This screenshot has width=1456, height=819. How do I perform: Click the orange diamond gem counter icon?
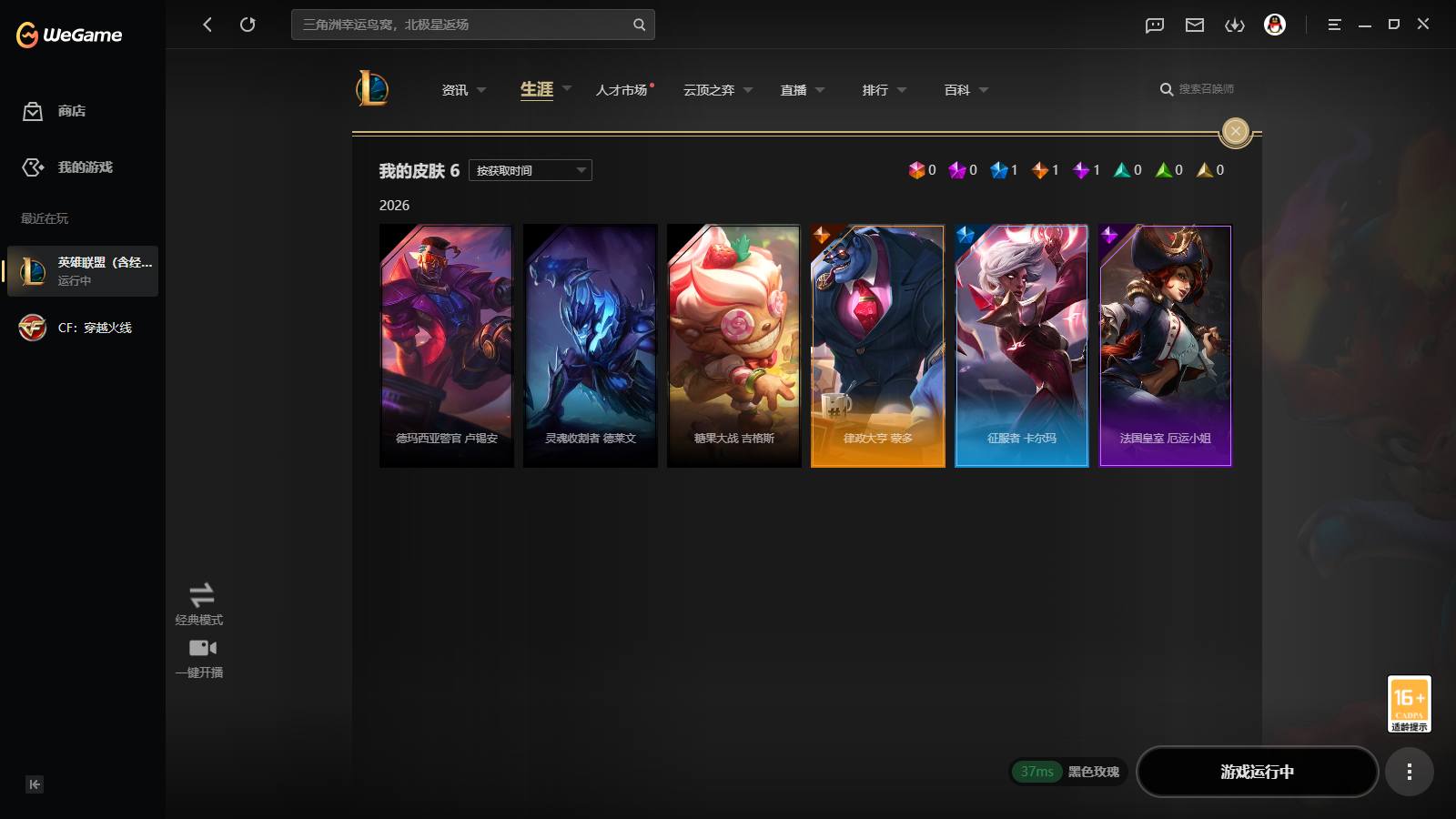coord(1040,170)
